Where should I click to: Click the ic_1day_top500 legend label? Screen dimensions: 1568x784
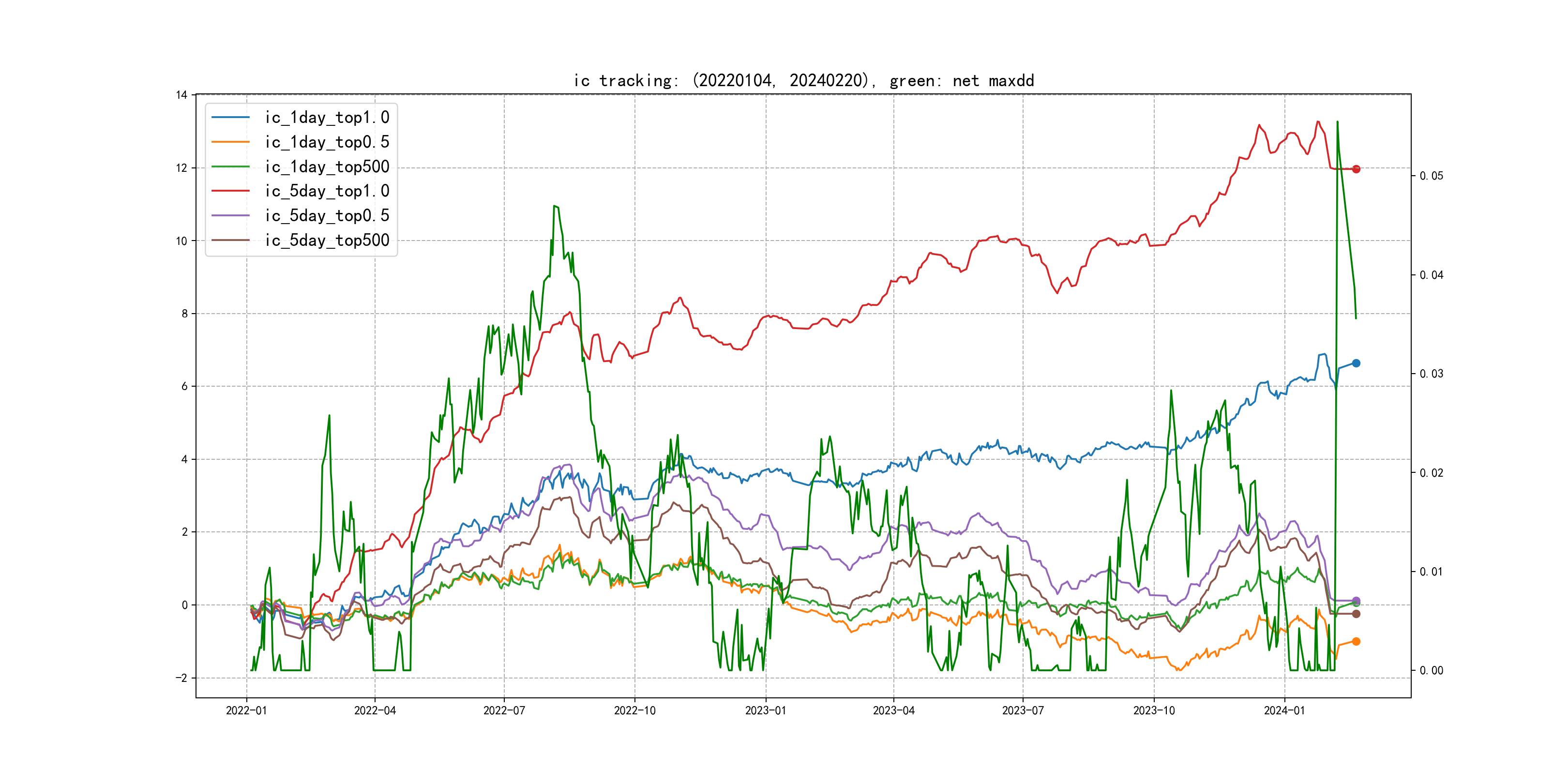(327, 167)
